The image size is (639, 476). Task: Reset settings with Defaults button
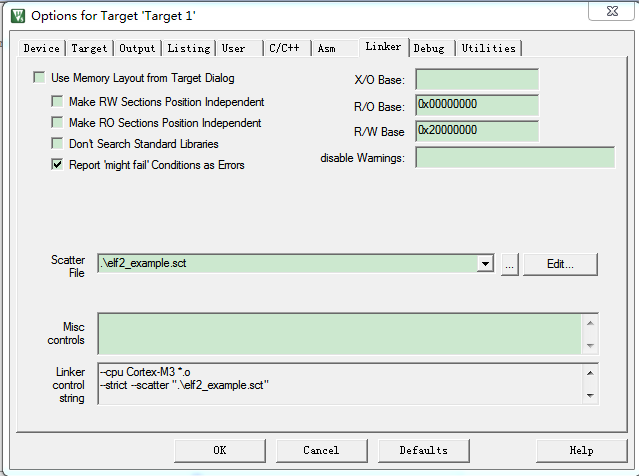point(423,450)
